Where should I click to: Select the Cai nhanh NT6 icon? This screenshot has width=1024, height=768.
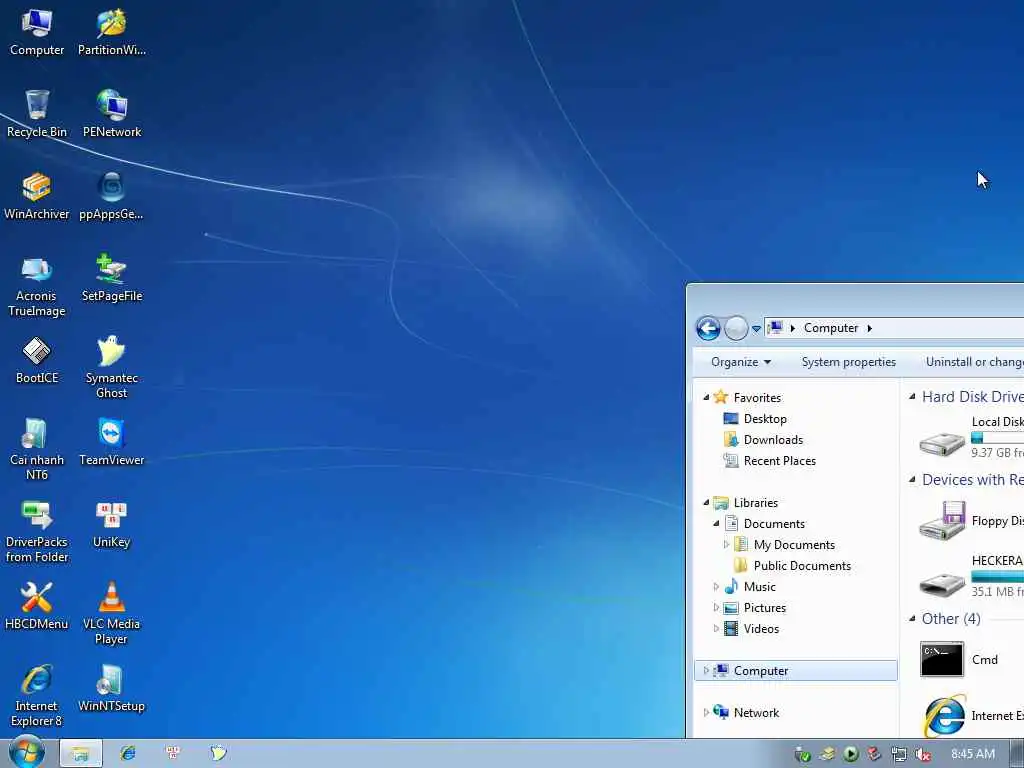(x=37, y=450)
